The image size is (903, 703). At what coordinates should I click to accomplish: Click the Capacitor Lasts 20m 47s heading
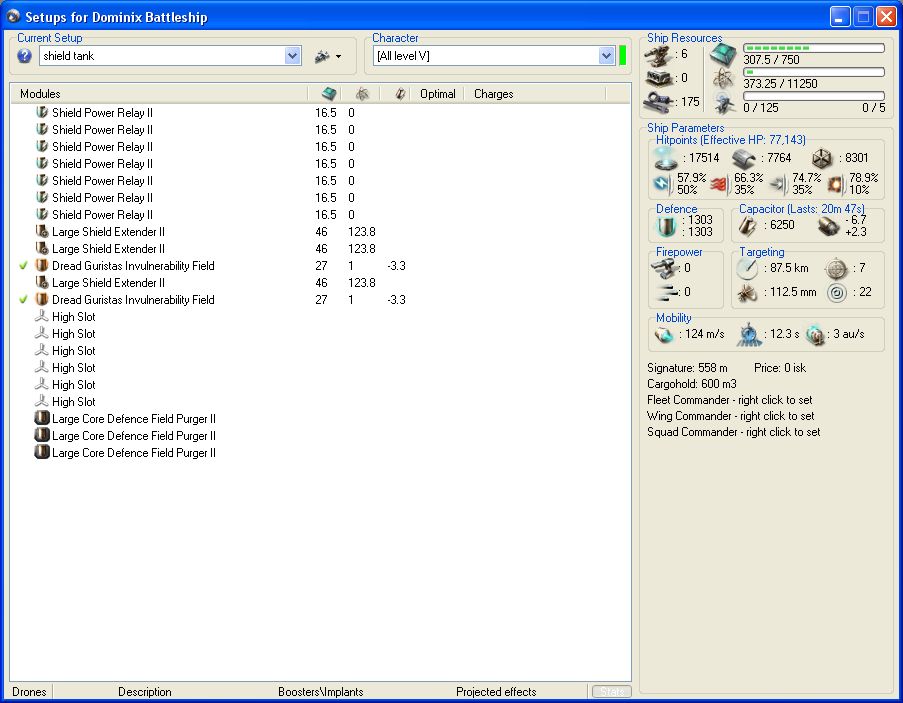802,209
